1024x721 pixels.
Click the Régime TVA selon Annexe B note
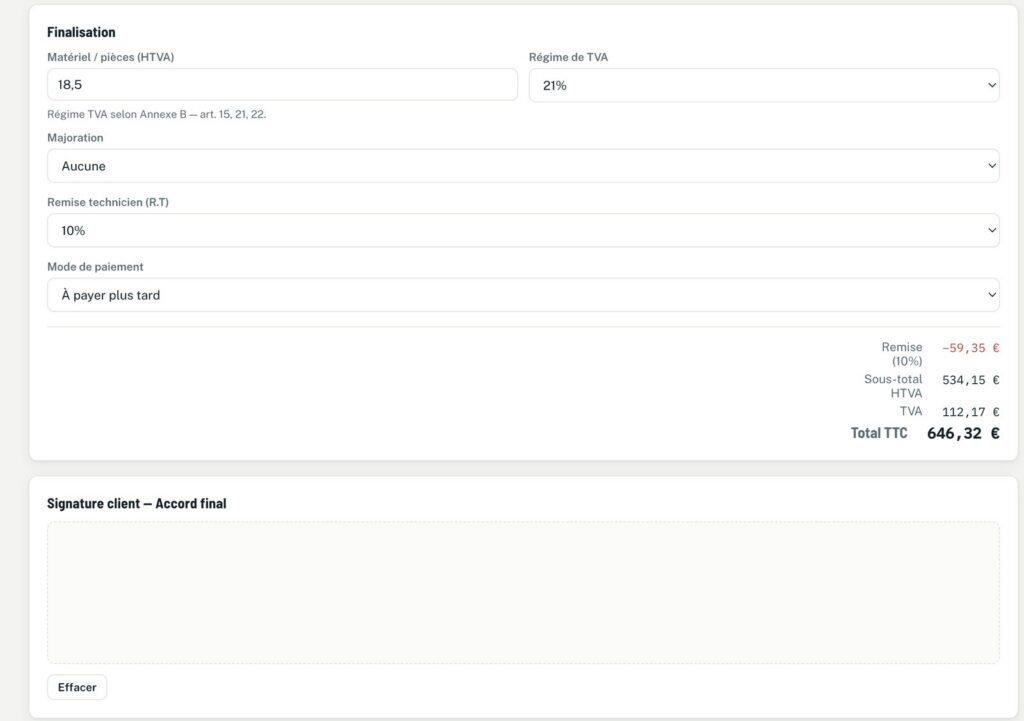(157, 114)
